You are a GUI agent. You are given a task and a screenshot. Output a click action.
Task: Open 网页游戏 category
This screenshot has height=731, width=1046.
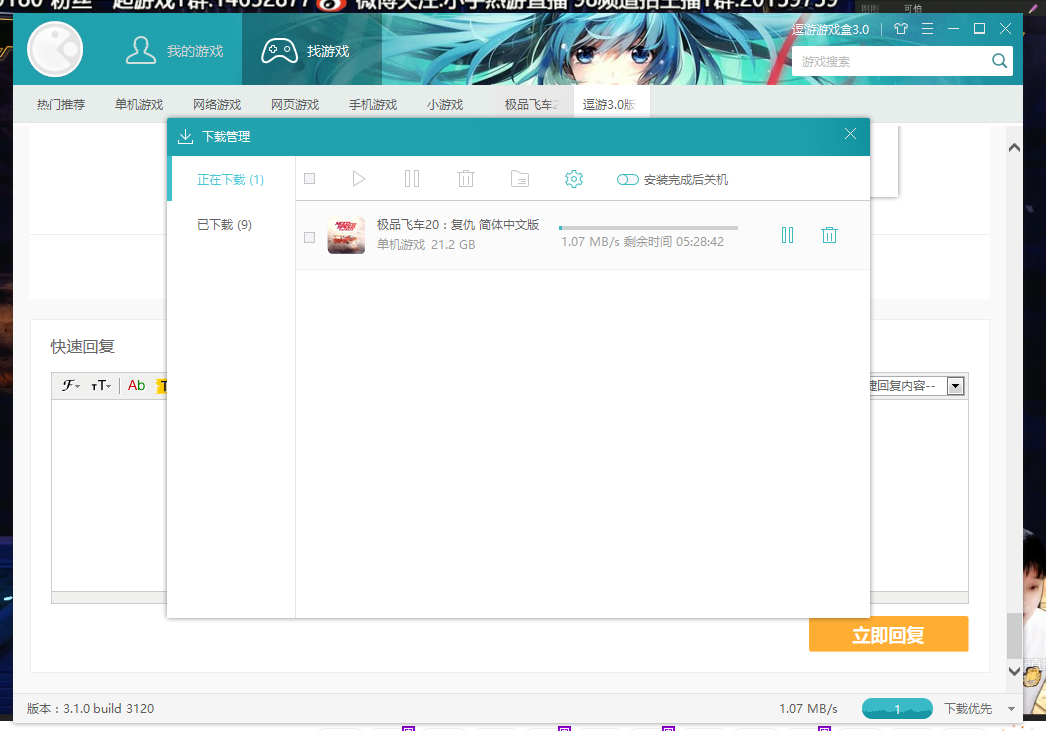pyautogui.click(x=295, y=105)
